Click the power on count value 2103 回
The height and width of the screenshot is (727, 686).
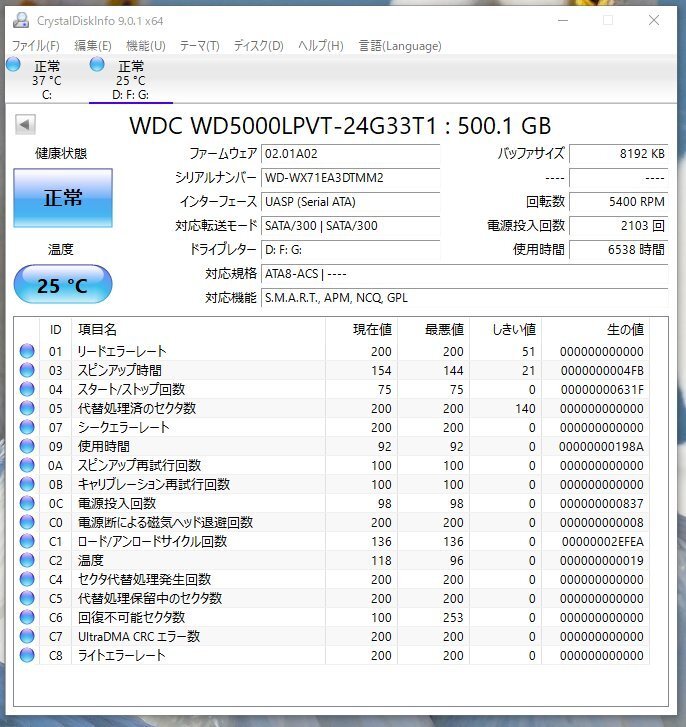click(618, 226)
